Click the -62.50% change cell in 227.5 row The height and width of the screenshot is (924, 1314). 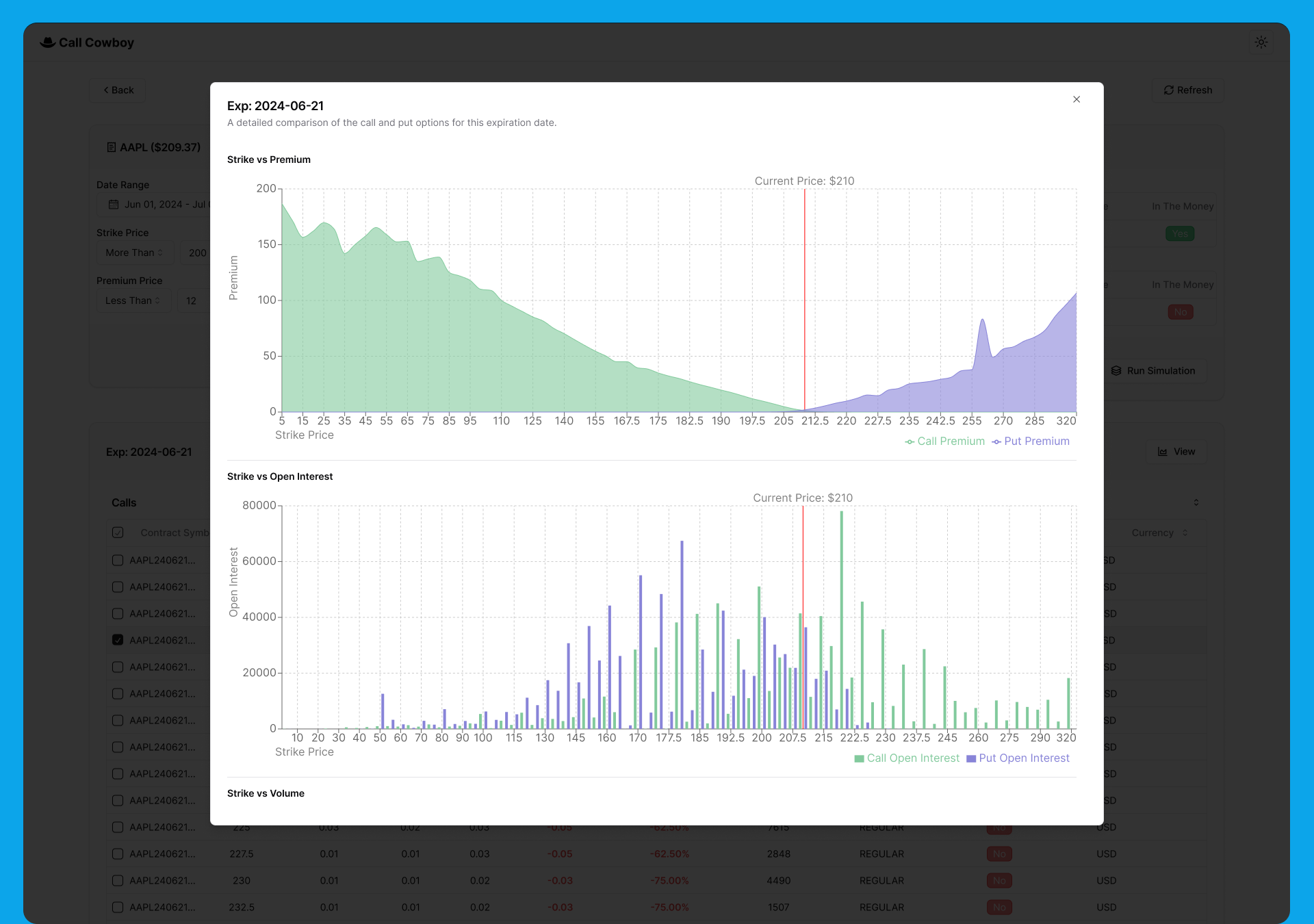pyautogui.click(x=669, y=854)
